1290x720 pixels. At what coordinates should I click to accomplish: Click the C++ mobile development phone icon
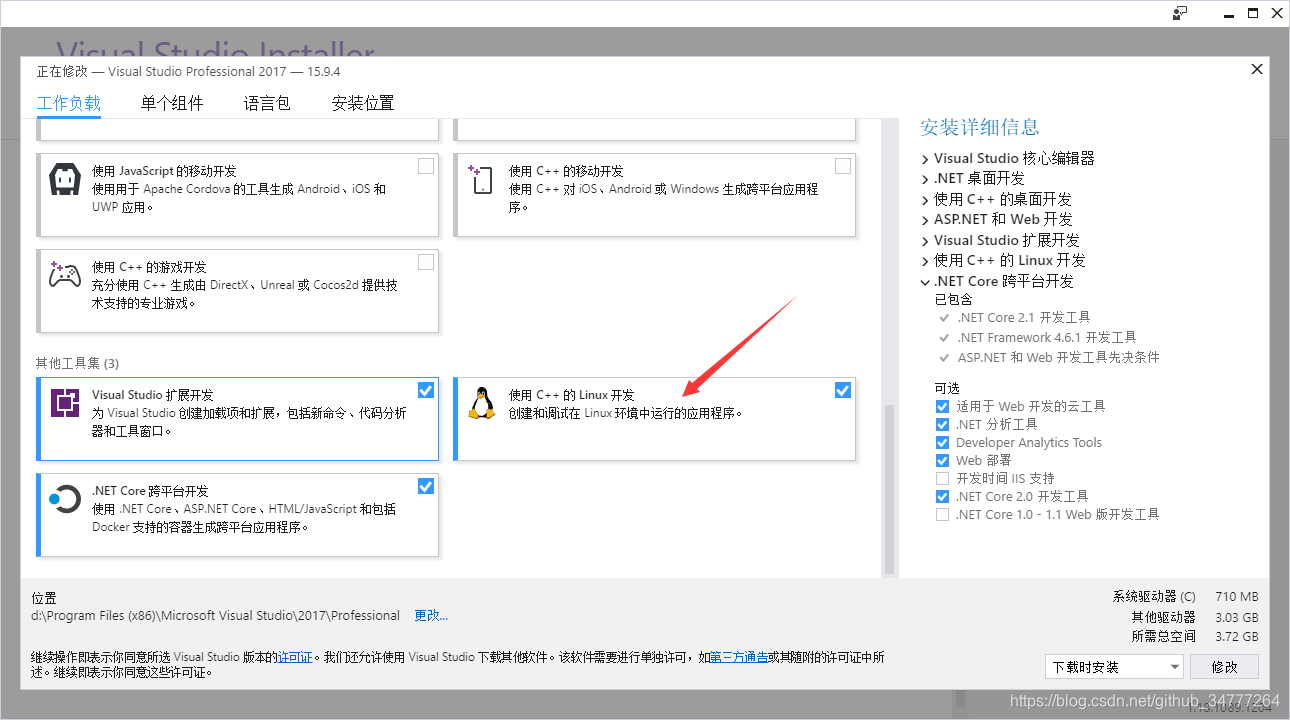(x=480, y=180)
